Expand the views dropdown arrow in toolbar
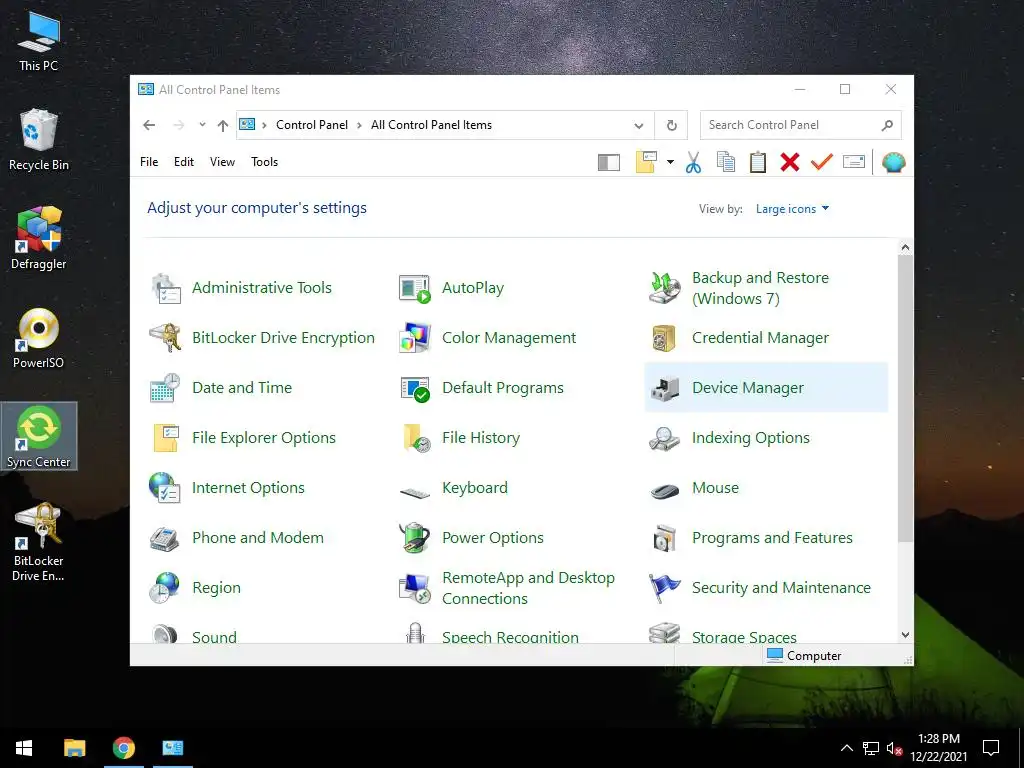1024x768 pixels. tap(670, 162)
